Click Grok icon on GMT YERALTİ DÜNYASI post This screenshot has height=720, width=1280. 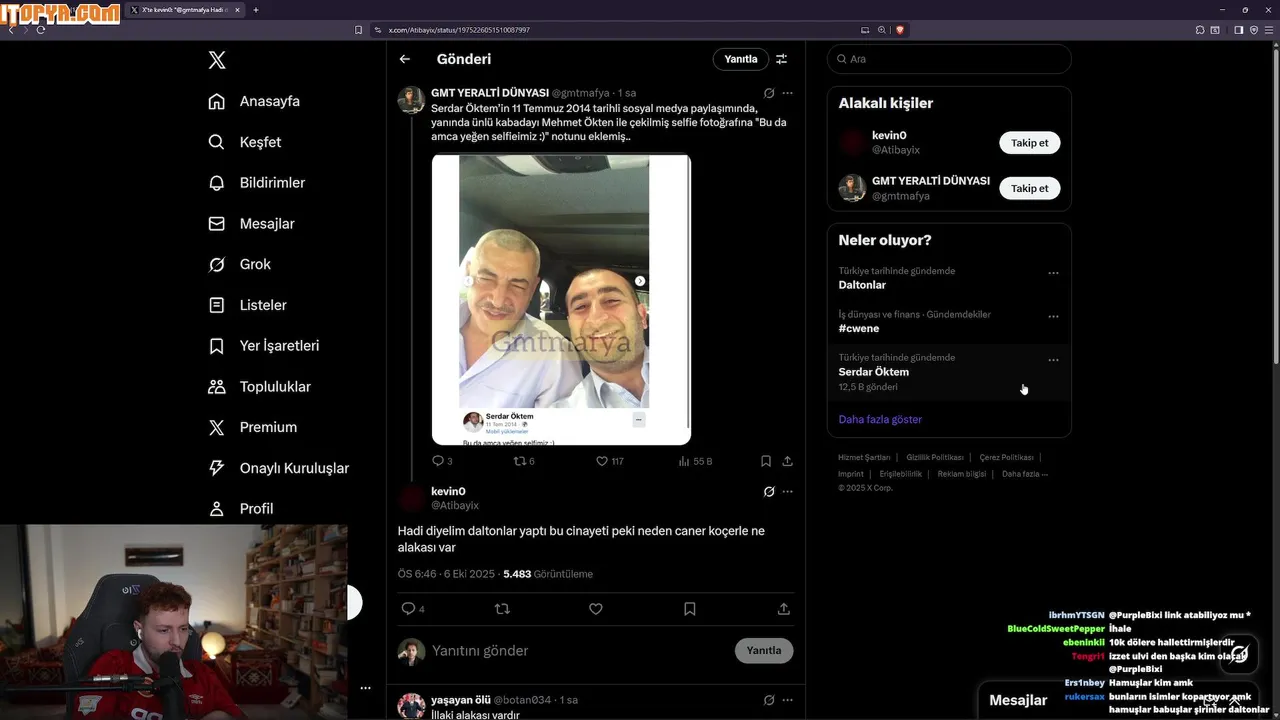pos(769,93)
